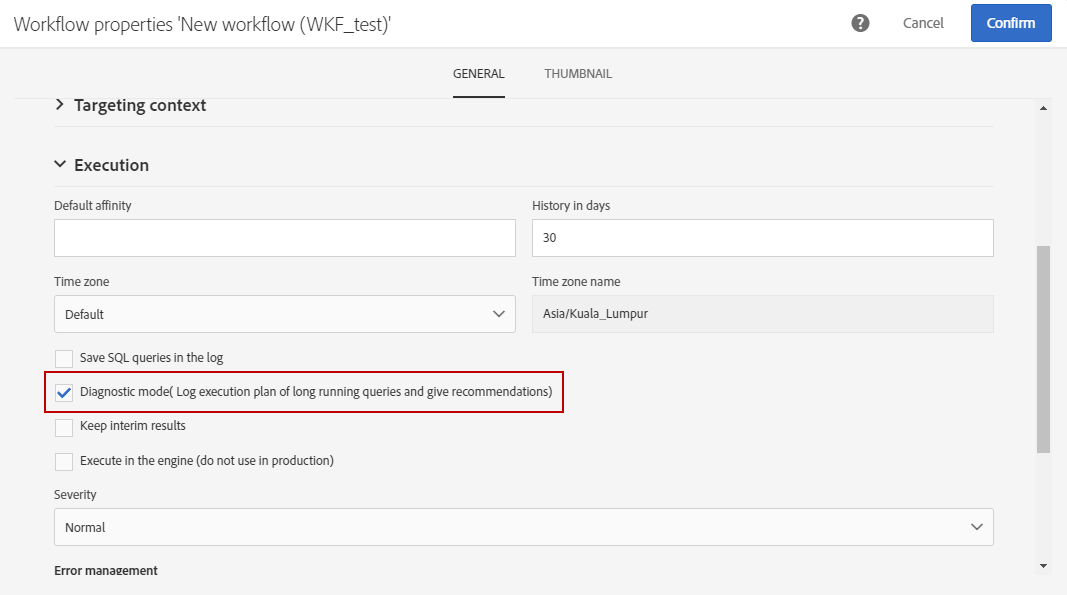Click the scrollbar down arrow
This screenshot has width=1067, height=595.
(x=1043, y=566)
